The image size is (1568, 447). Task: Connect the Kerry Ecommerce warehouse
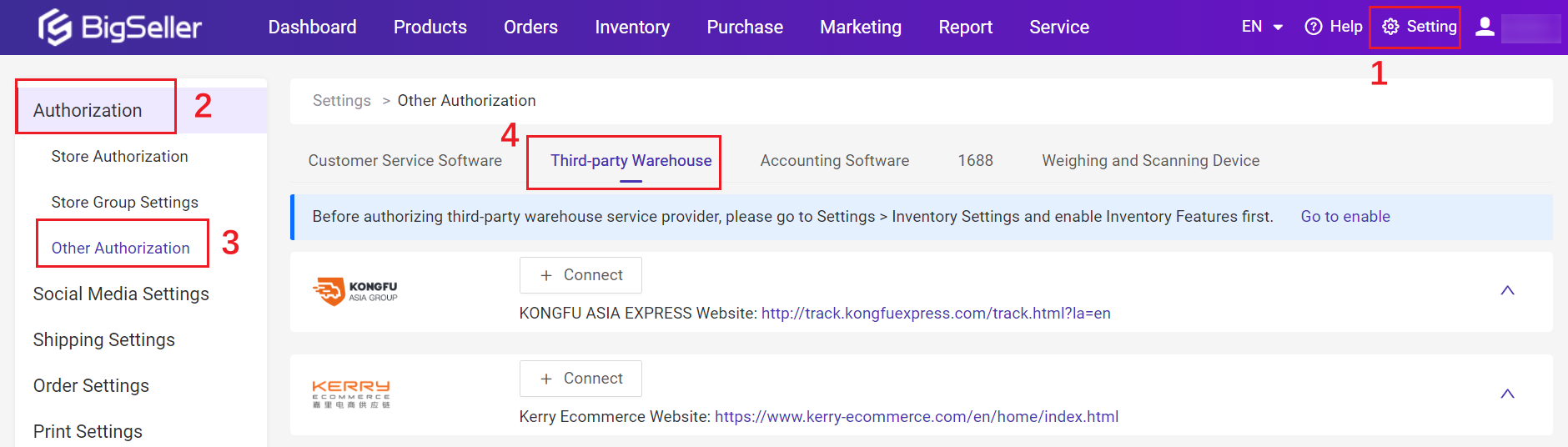pyautogui.click(x=580, y=379)
